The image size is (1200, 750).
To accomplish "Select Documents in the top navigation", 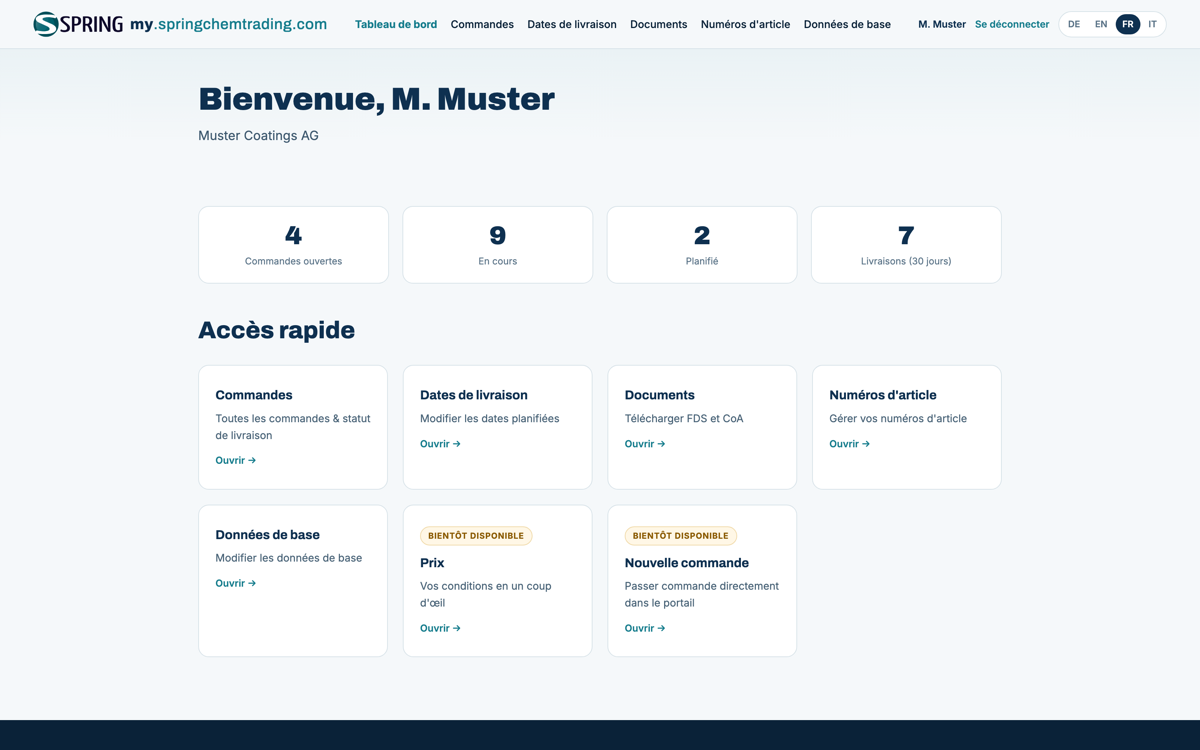I will point(658,24).
